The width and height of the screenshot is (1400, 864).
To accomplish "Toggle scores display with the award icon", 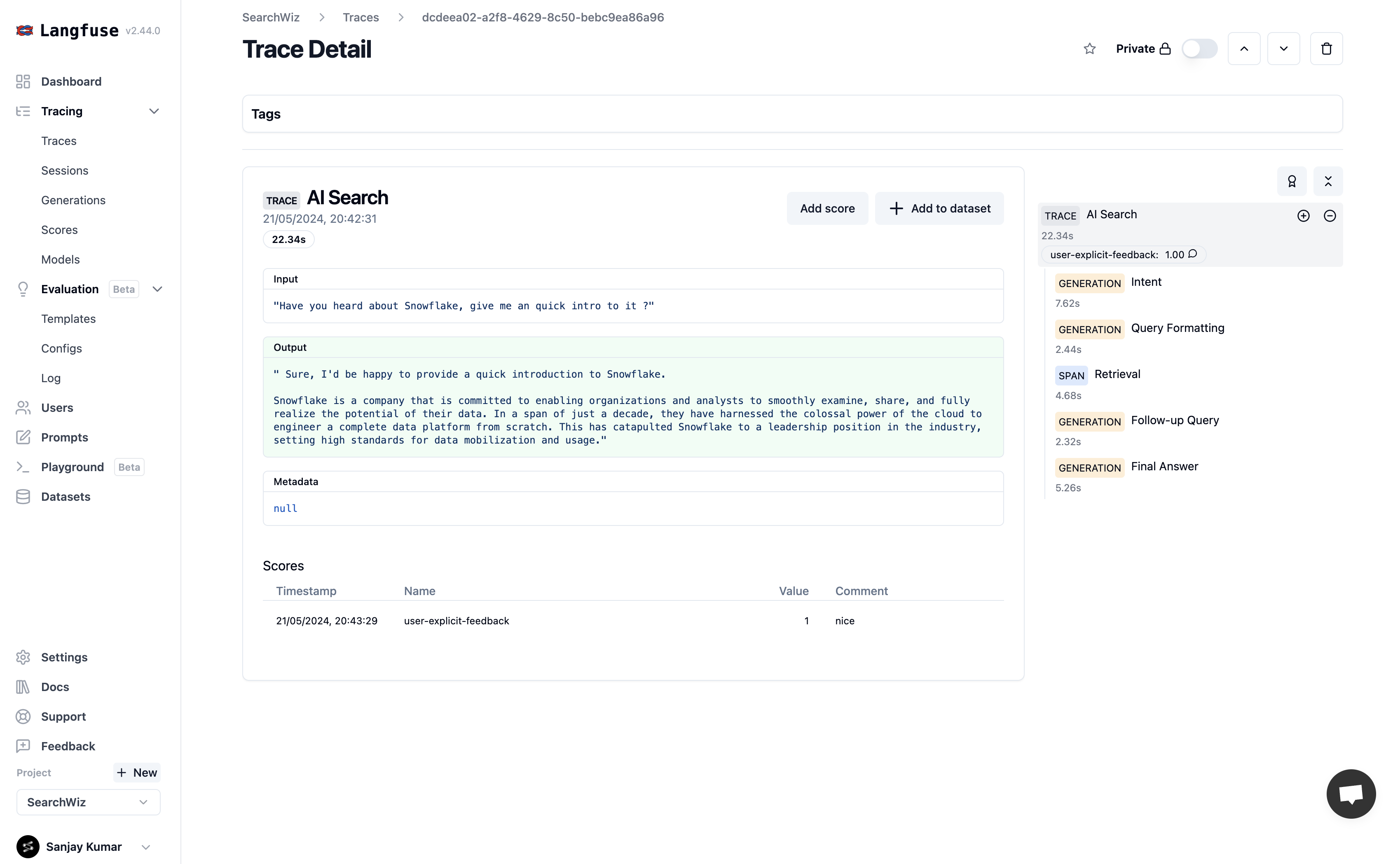I will 1291,182.
